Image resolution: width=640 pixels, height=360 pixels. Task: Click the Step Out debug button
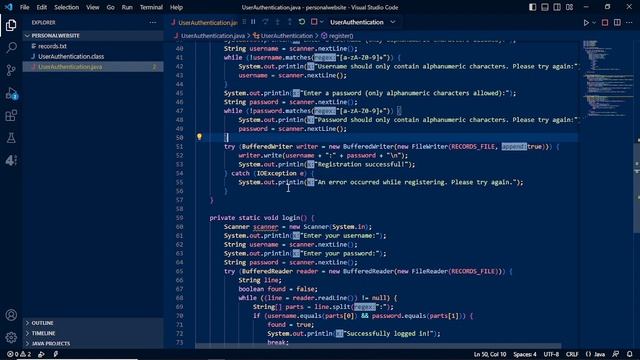tap(289, 22)
